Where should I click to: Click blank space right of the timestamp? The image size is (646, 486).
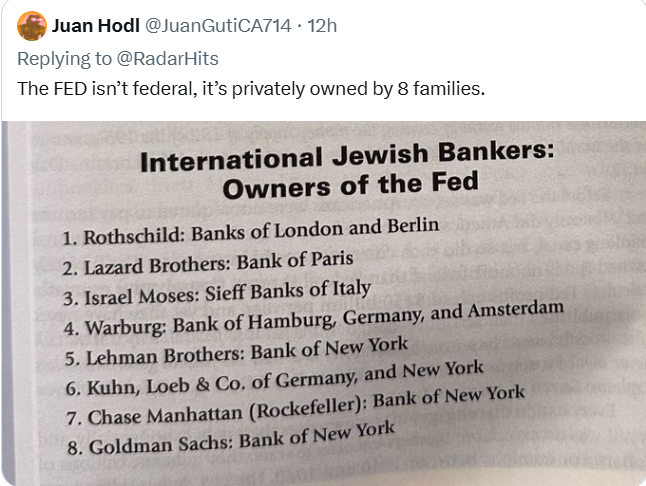(480, 25)
